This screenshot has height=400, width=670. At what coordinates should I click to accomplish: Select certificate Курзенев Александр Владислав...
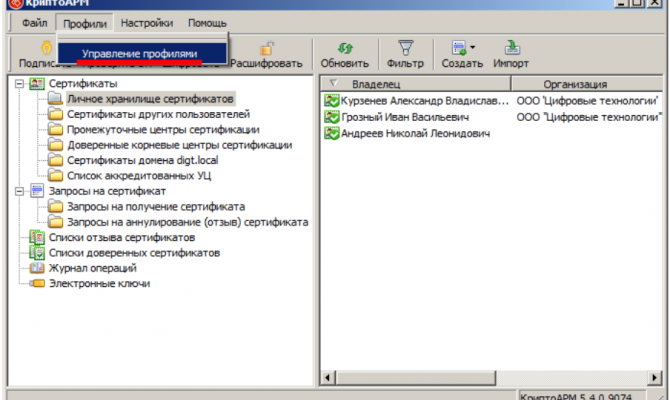click(425, 101)
